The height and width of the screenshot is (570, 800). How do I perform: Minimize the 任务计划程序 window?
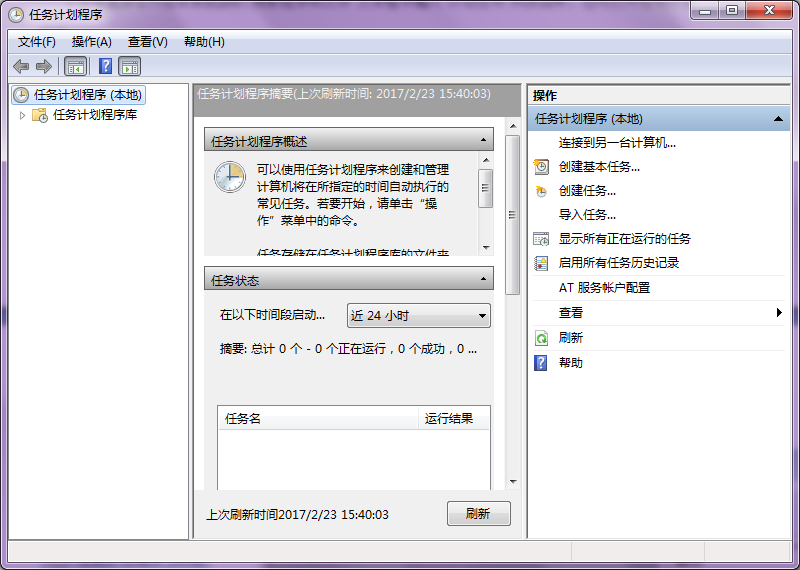click(x=706, y=10)
